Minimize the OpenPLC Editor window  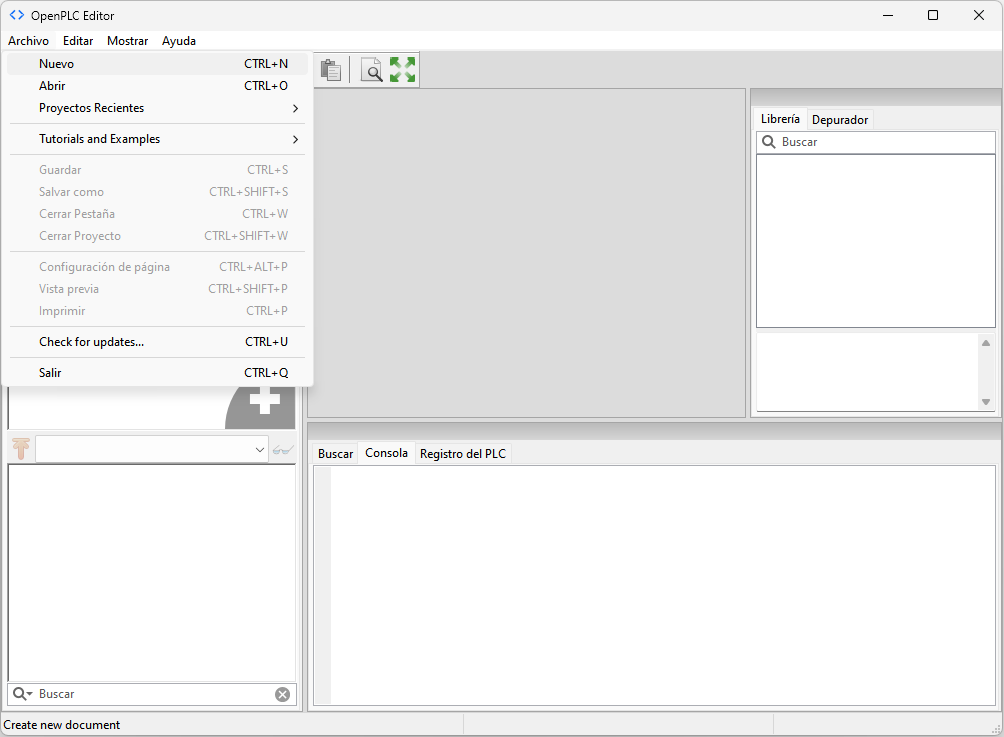[x=887, y=15]
